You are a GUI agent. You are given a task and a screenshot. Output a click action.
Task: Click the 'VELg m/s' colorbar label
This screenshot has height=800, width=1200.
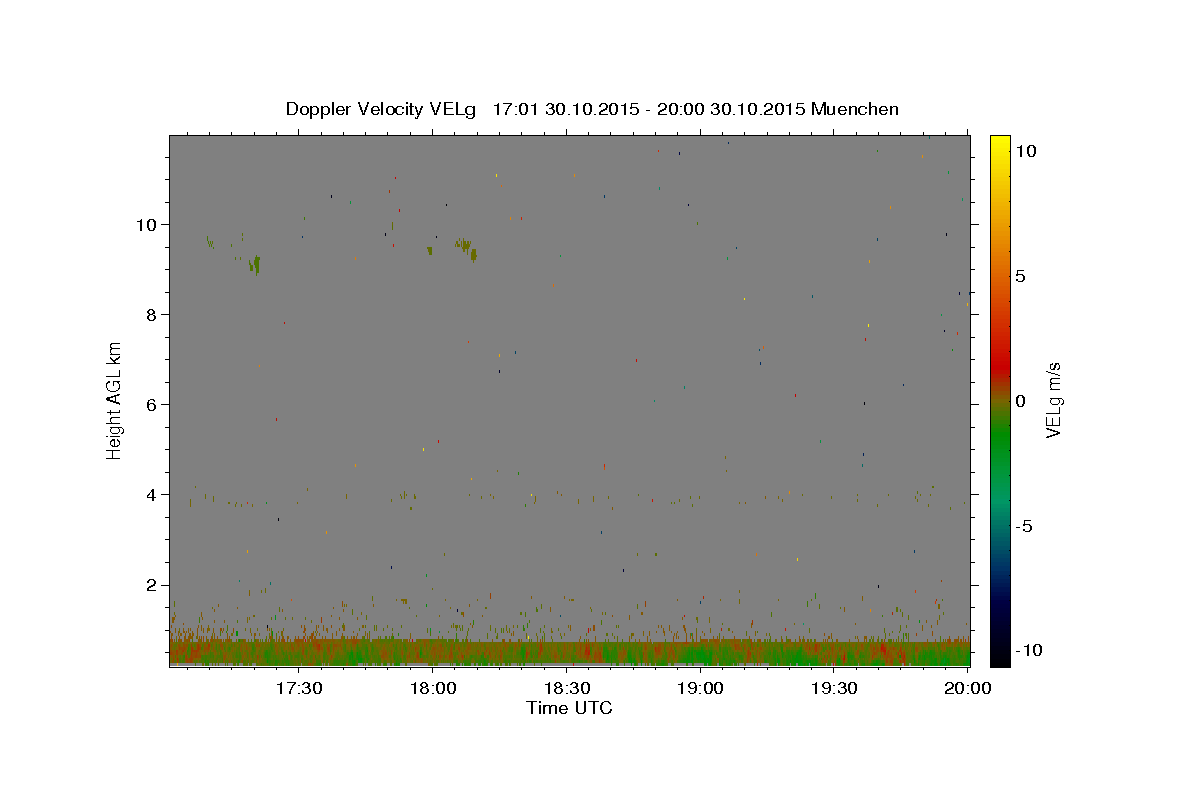coord(1053,400)
